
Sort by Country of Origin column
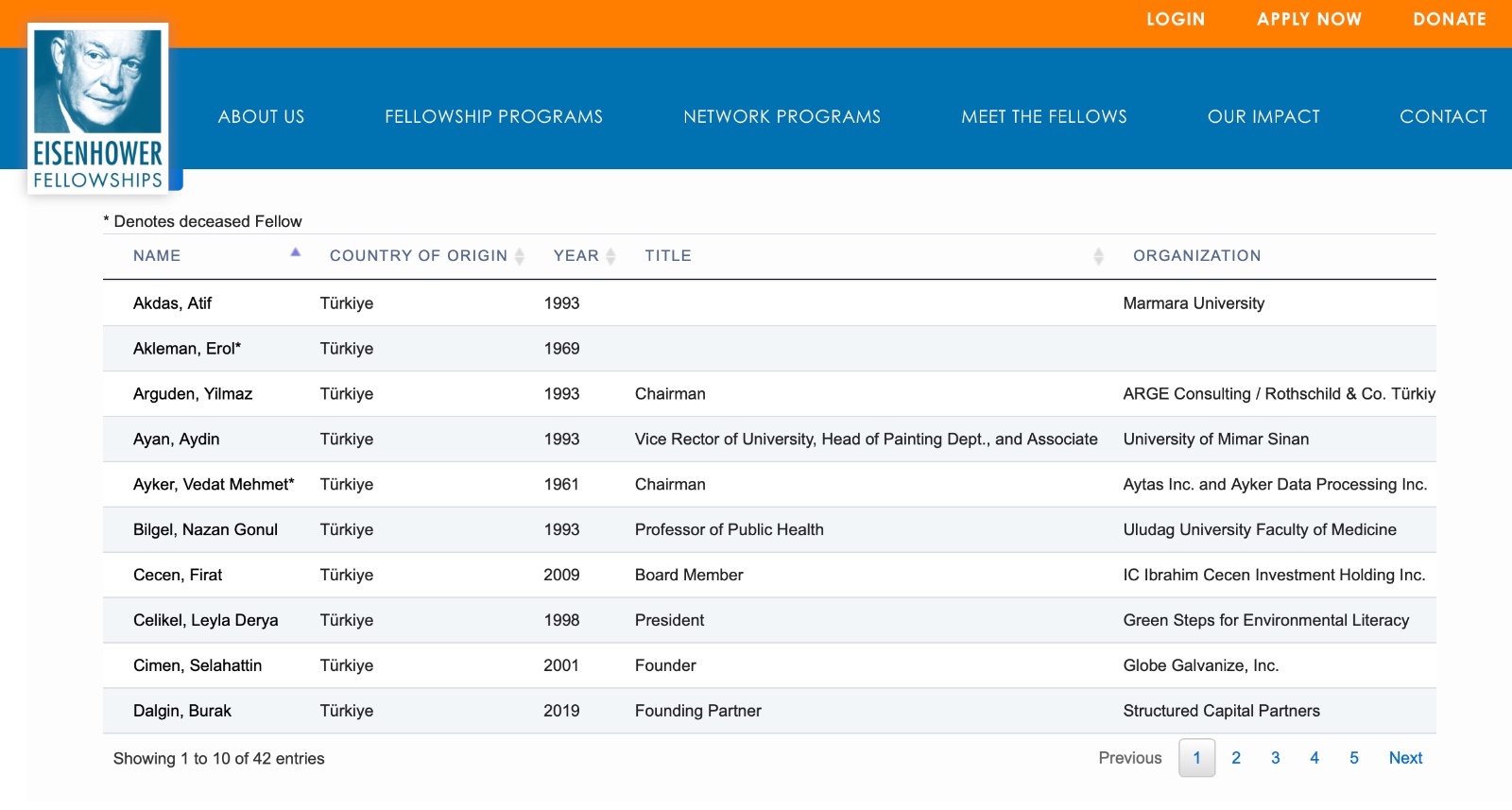pyautogui.click(x=419, y=256)
